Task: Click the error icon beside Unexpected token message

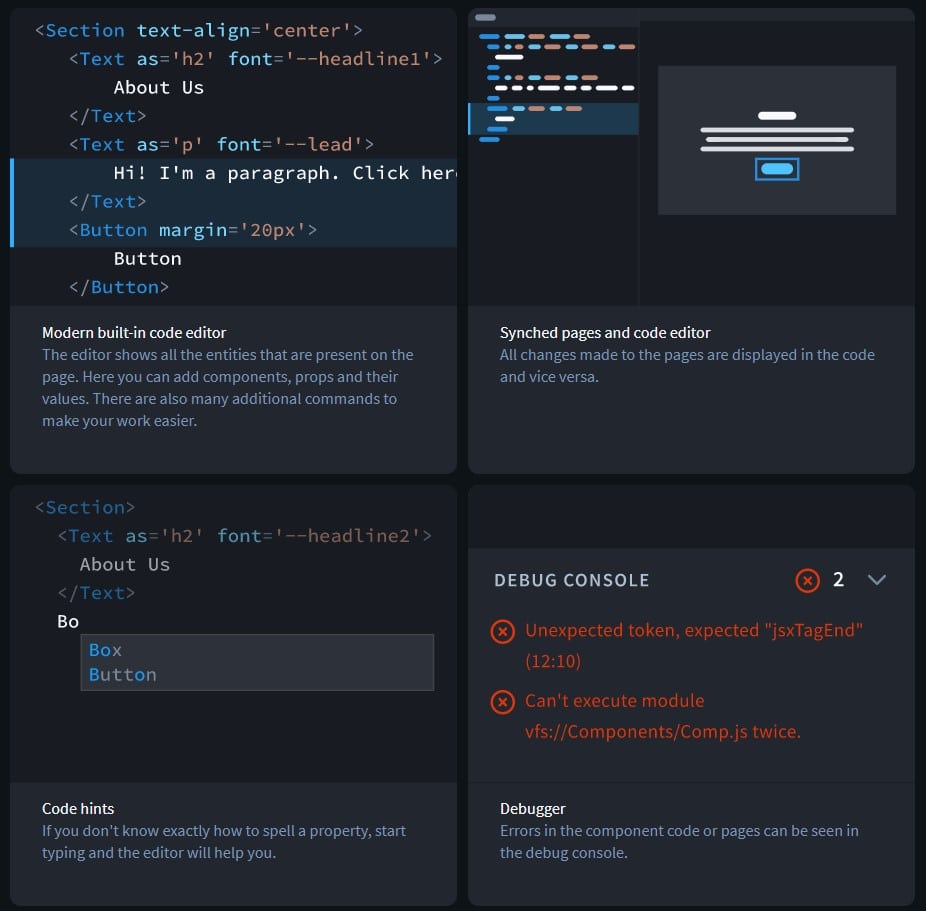Action: pos(502,631)
